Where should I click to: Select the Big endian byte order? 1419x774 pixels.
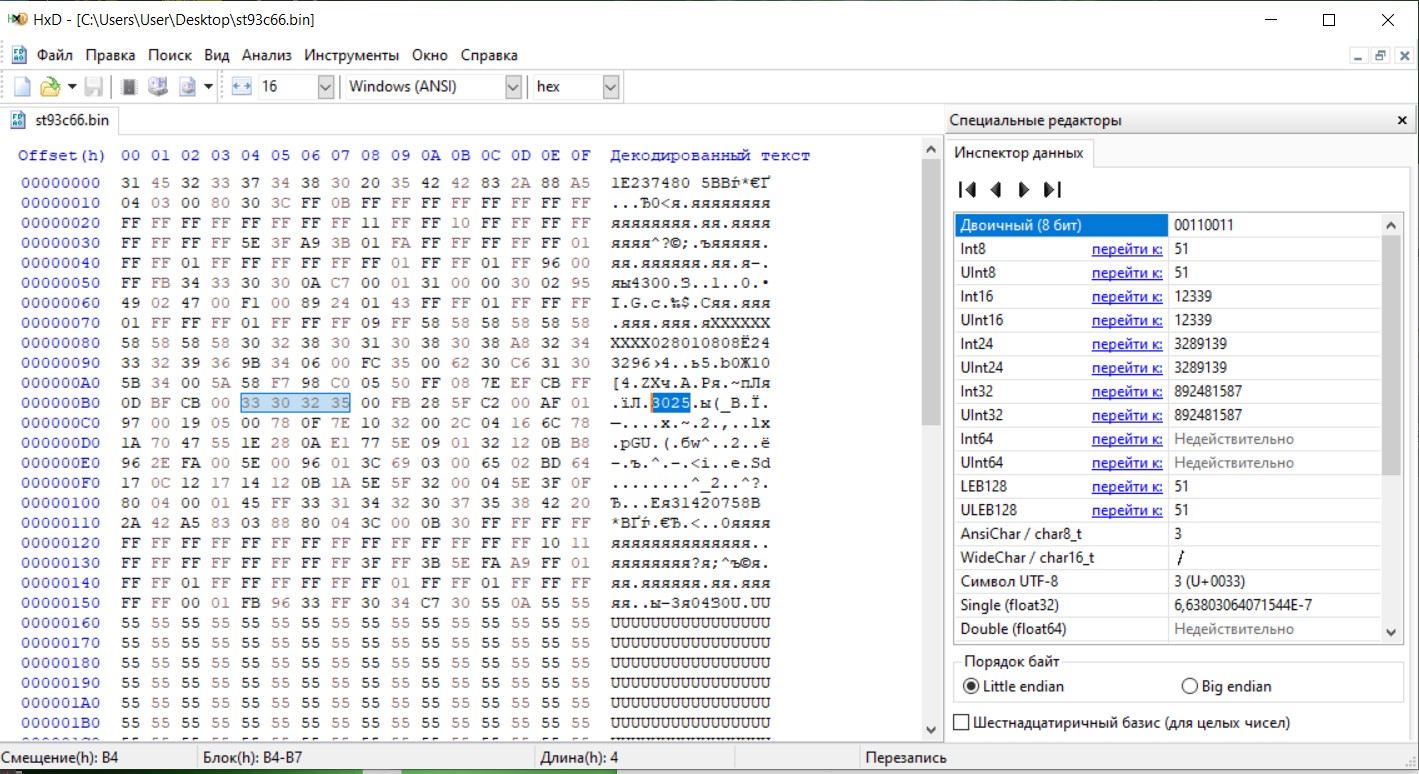point(1190,686)
